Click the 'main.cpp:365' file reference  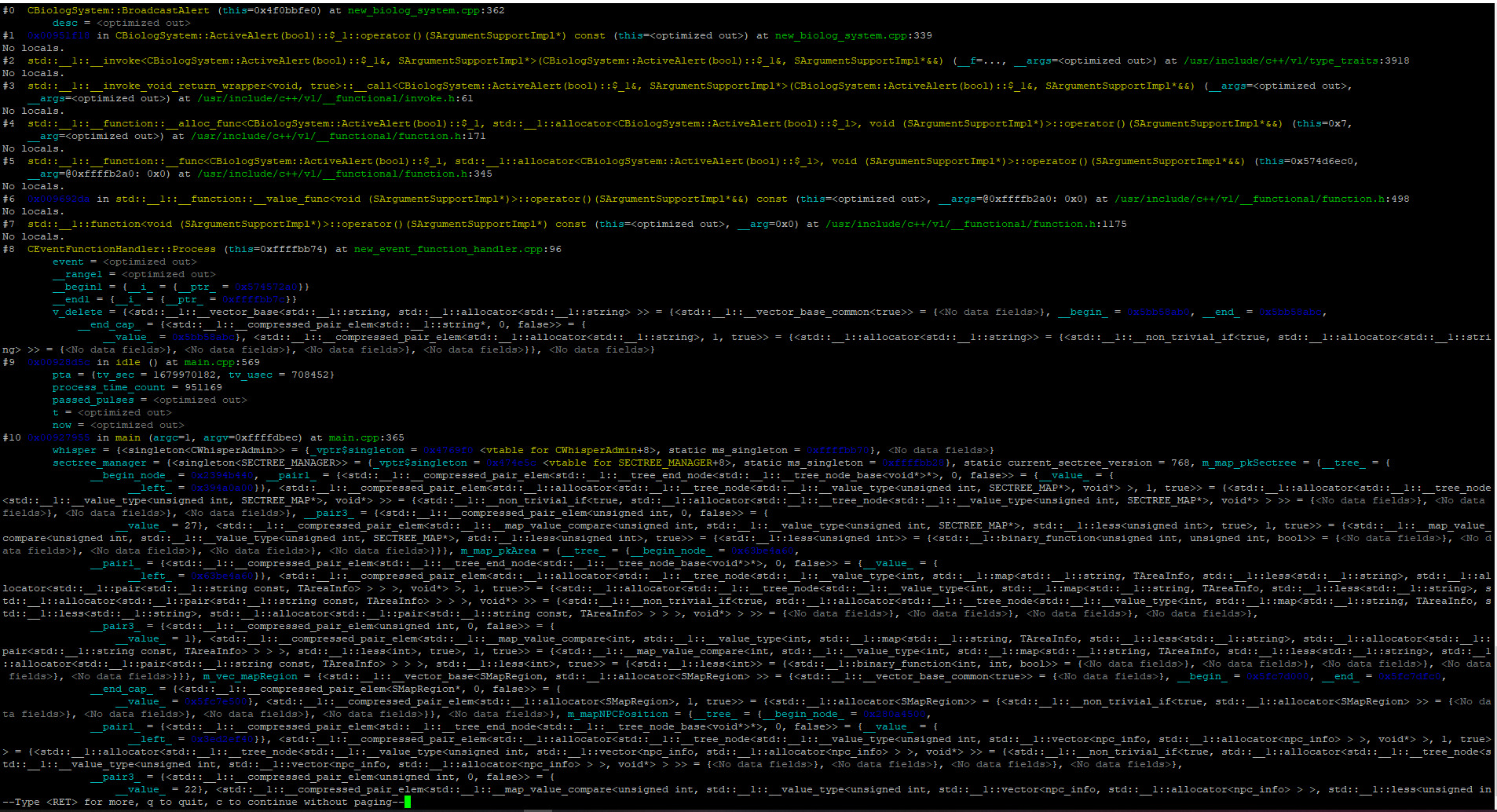click(x=367, y=437)
